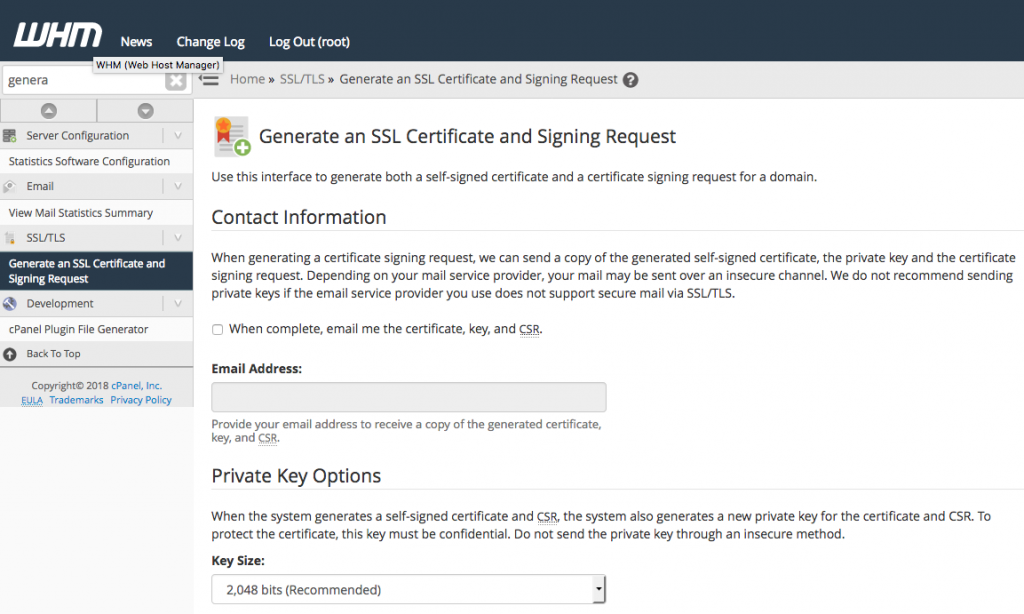1024x614 pixels.
Task: Click the Email Address input field
Action: pos(409,397)
